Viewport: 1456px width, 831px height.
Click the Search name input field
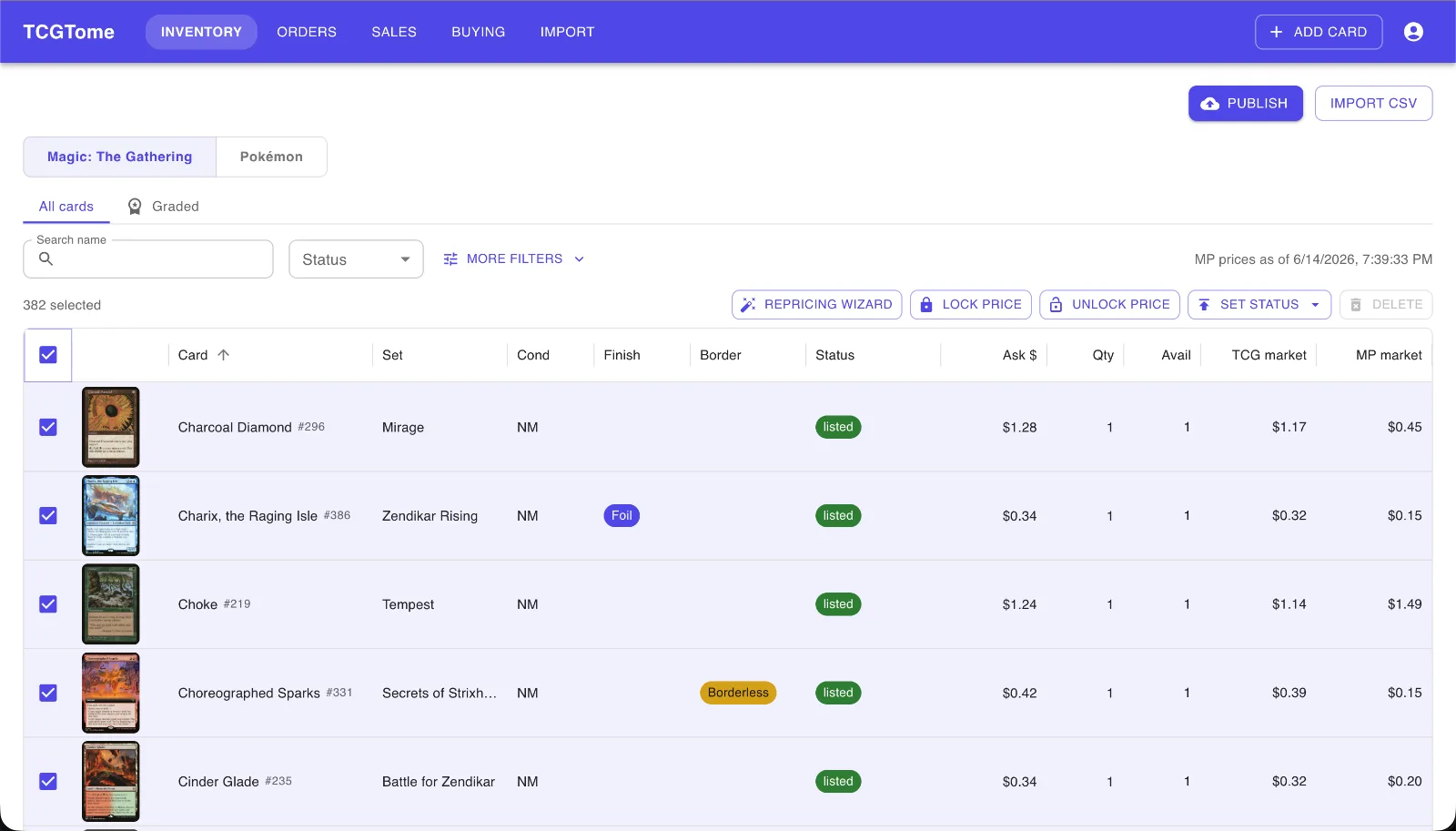click(x=148, y=259)
